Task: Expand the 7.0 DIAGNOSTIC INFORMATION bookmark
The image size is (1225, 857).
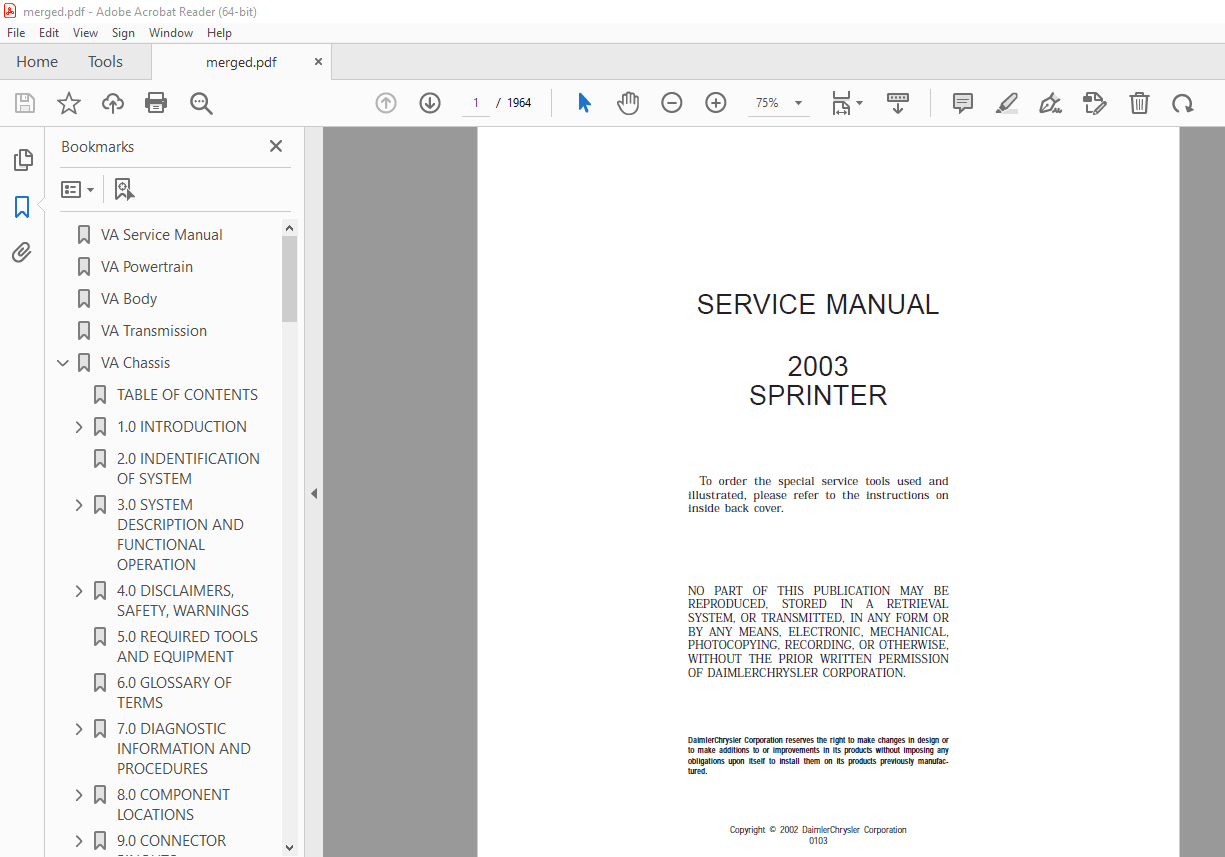Action: pos(79,728)
